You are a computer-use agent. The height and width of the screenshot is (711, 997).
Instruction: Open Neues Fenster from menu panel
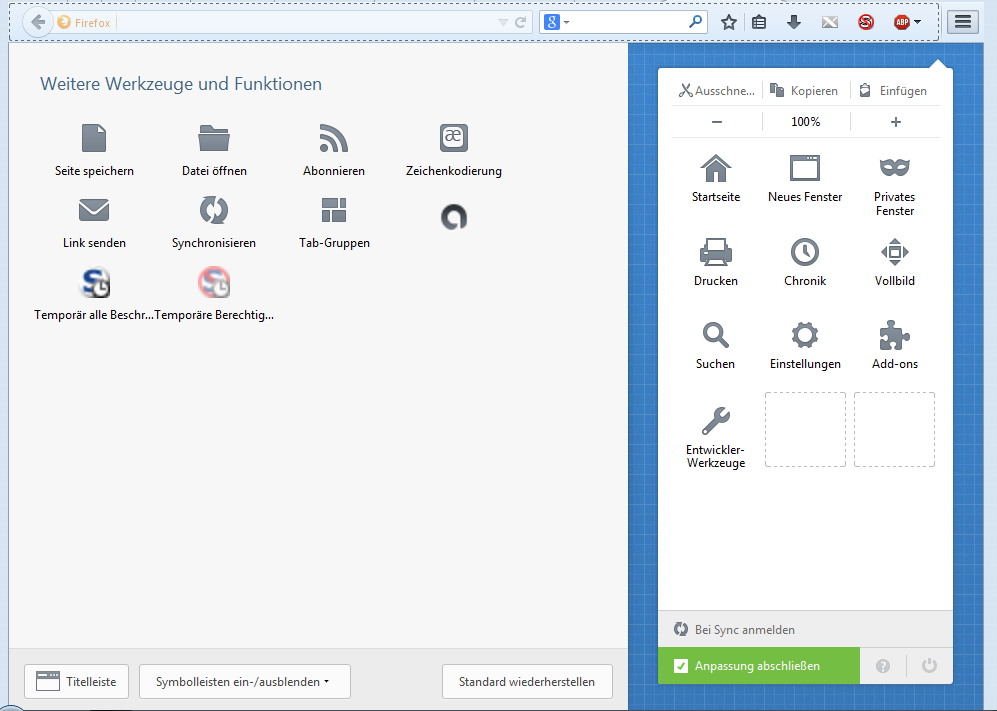[x=805, y=178]
